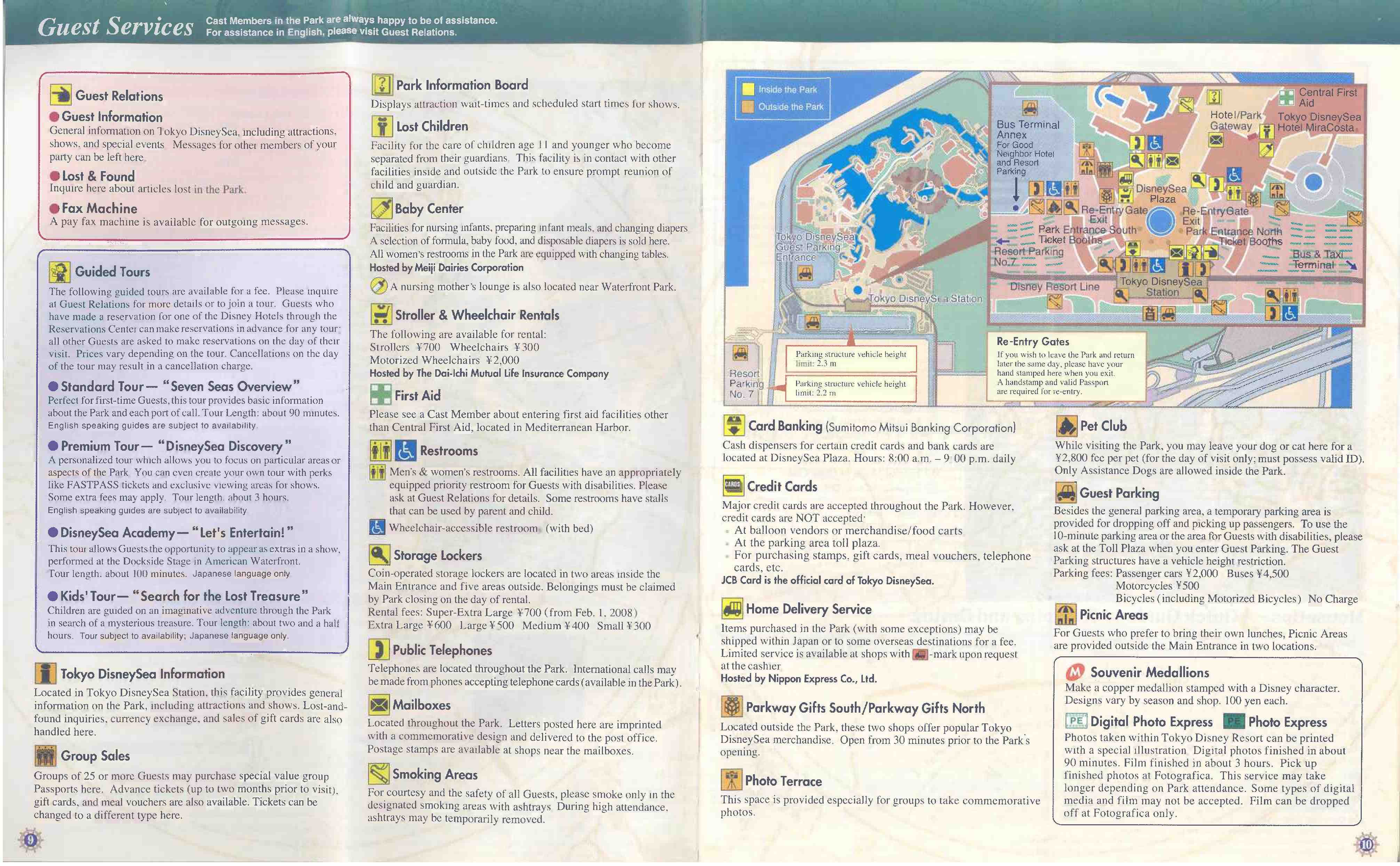Click the nursing mother's lounge round icon
1400x866 pixels.
pos(379,286)
